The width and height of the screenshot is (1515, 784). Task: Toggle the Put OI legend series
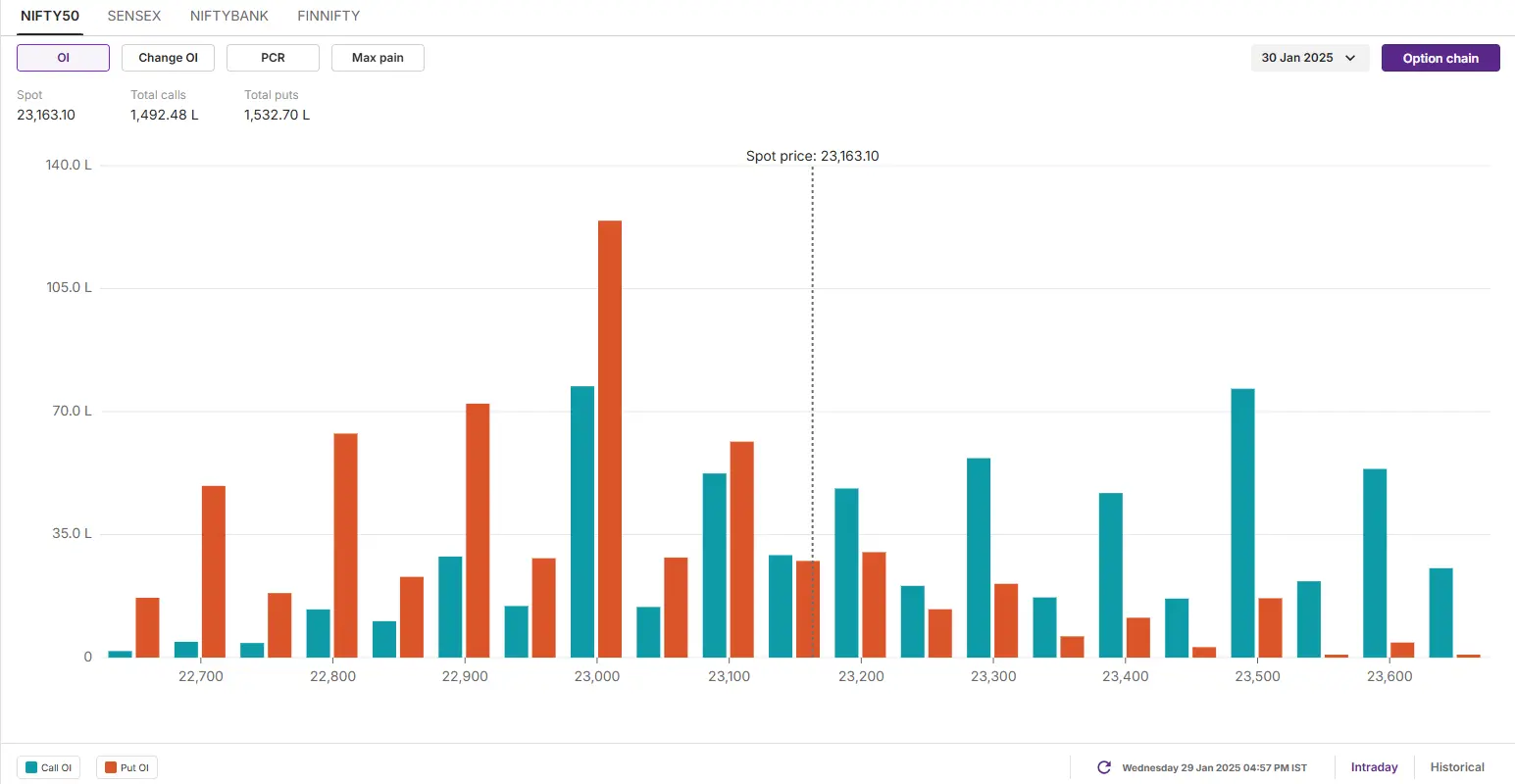coord(127,767)
